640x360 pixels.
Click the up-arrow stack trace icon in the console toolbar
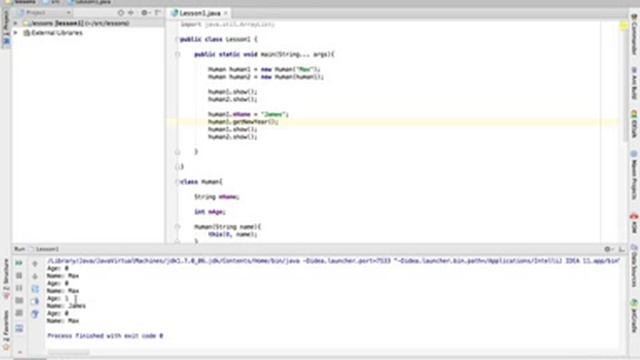[35, 264]
